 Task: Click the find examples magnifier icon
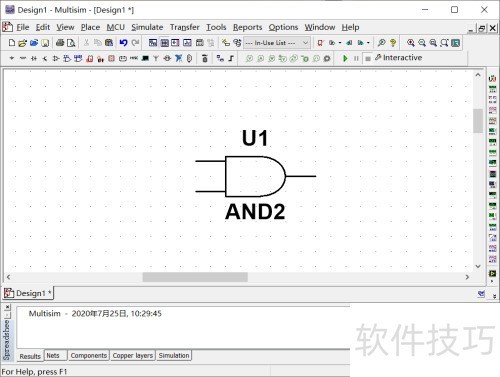click(x=381, y=43)
